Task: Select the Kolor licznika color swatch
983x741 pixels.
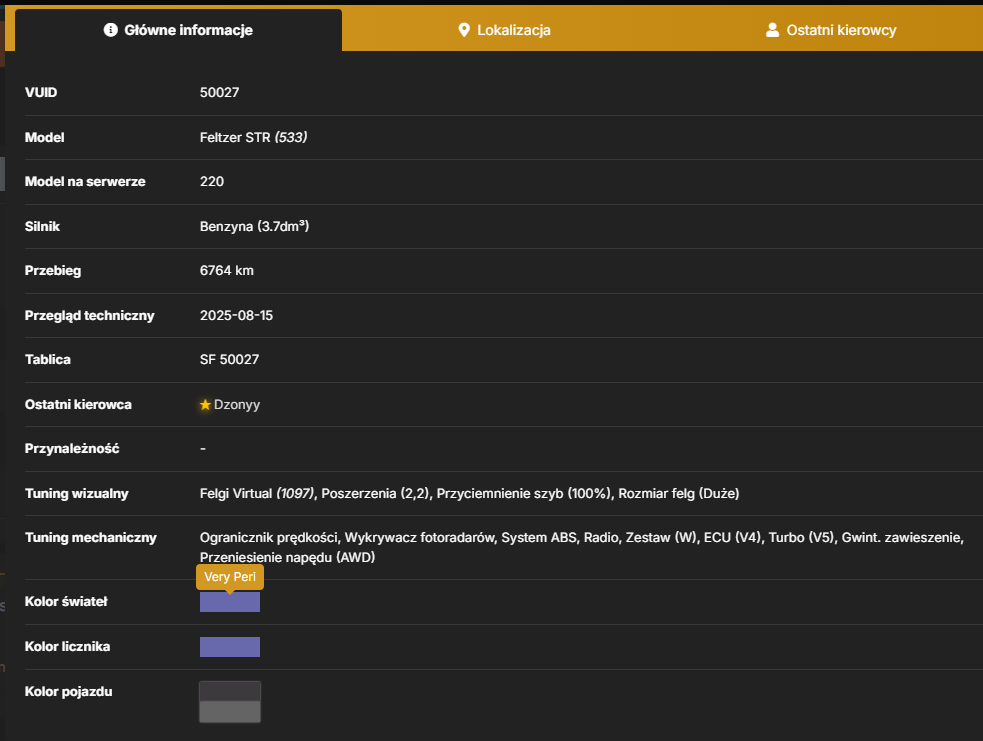Action: click(x=230, y=647)
